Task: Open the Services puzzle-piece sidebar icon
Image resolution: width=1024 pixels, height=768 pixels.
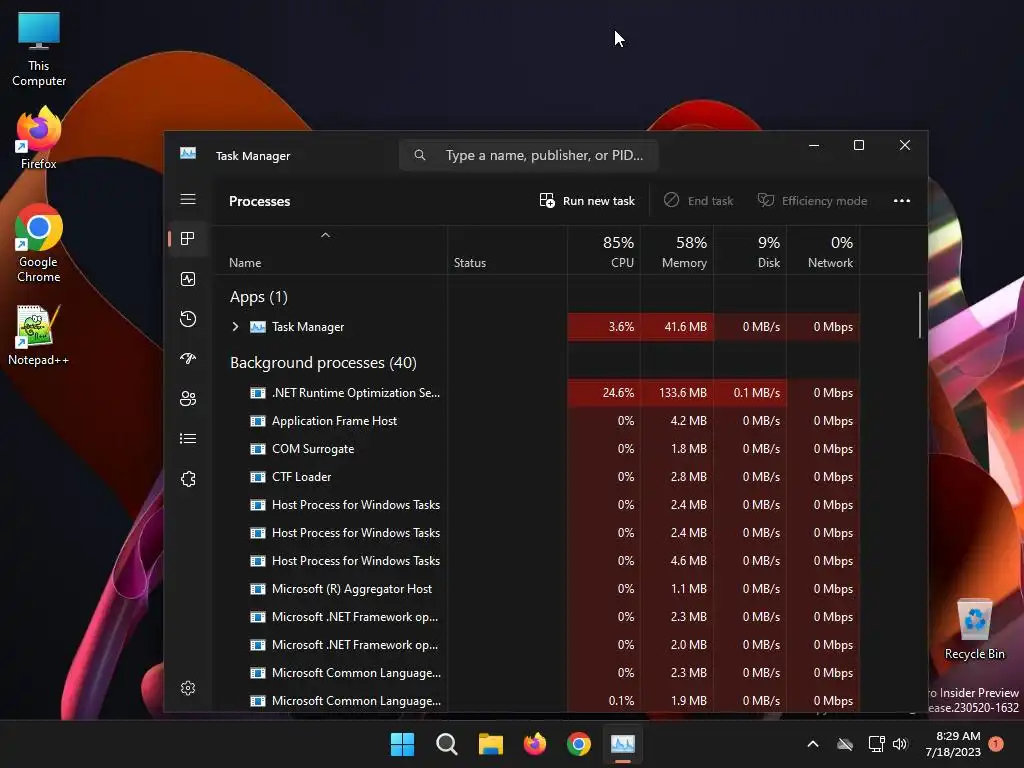Action: click(x=188, y=479)
